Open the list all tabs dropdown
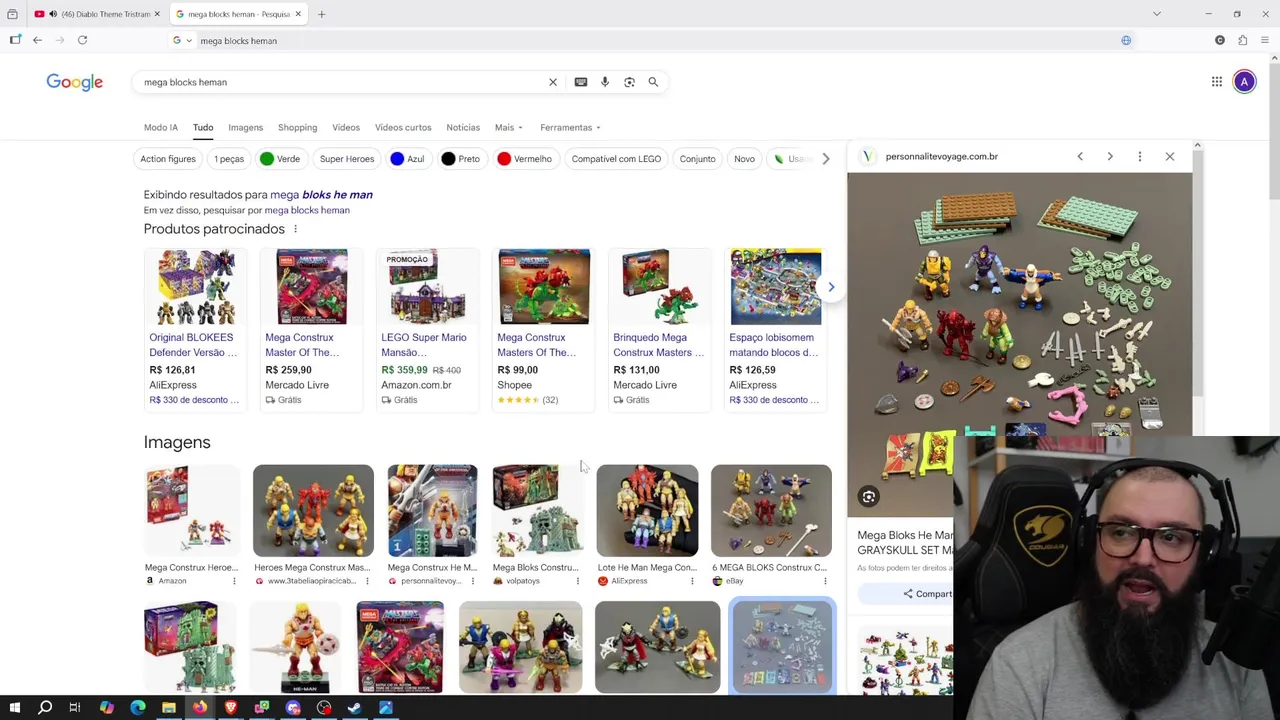The width and height of the screenshot is (1280, 720). pyautogui.click(x=1157, y=14)
